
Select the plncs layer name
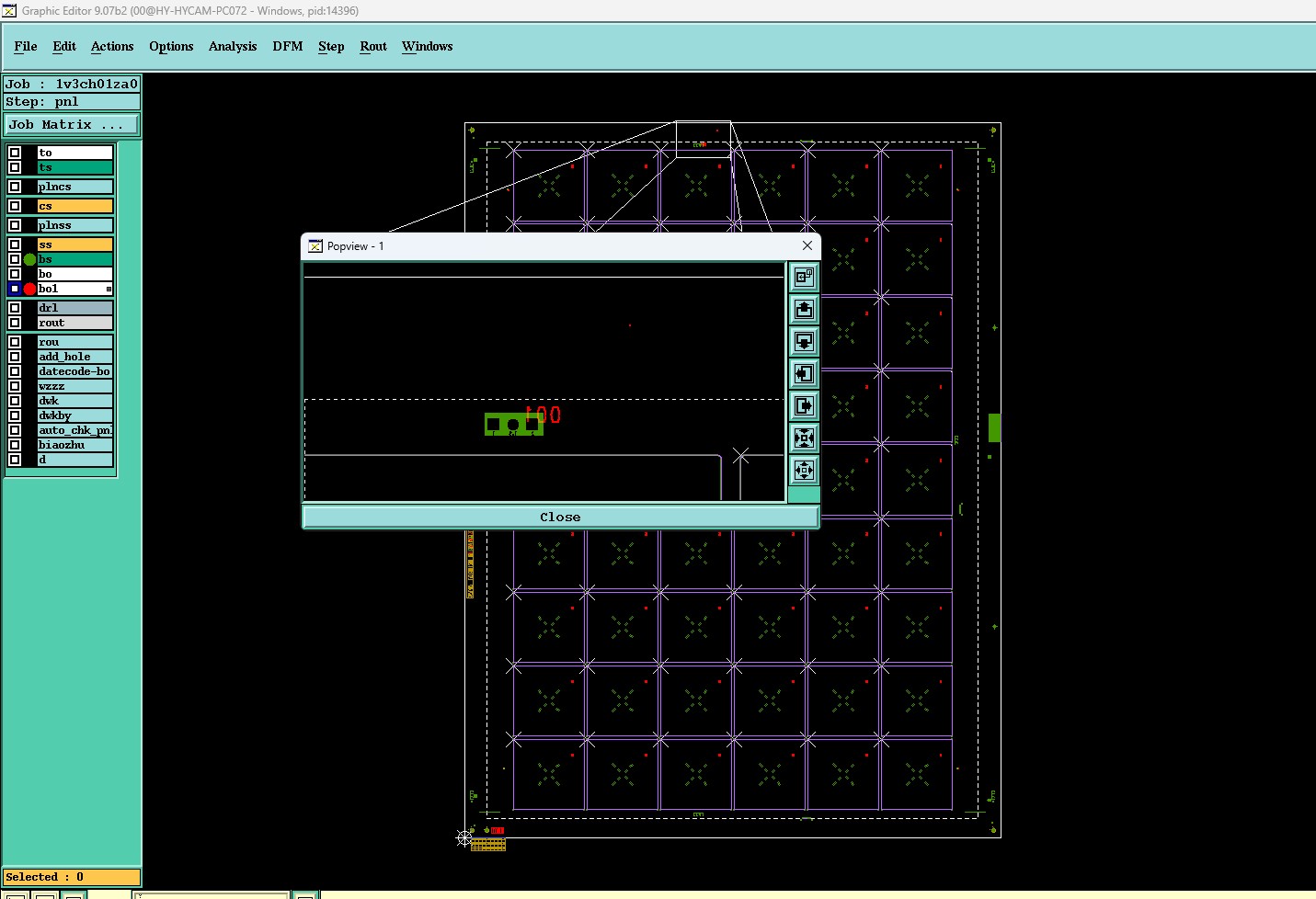point(75,187)
